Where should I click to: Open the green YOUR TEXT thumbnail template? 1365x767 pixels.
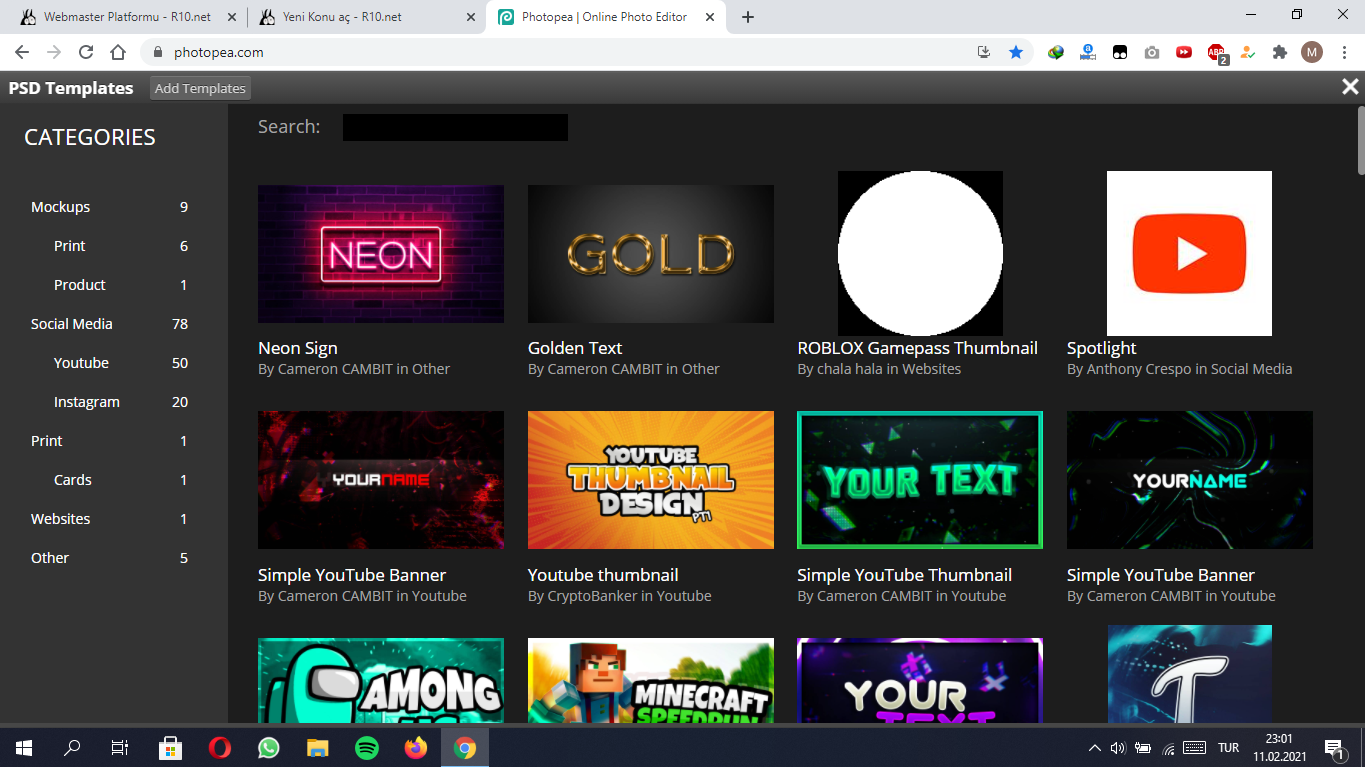point(920,480)
